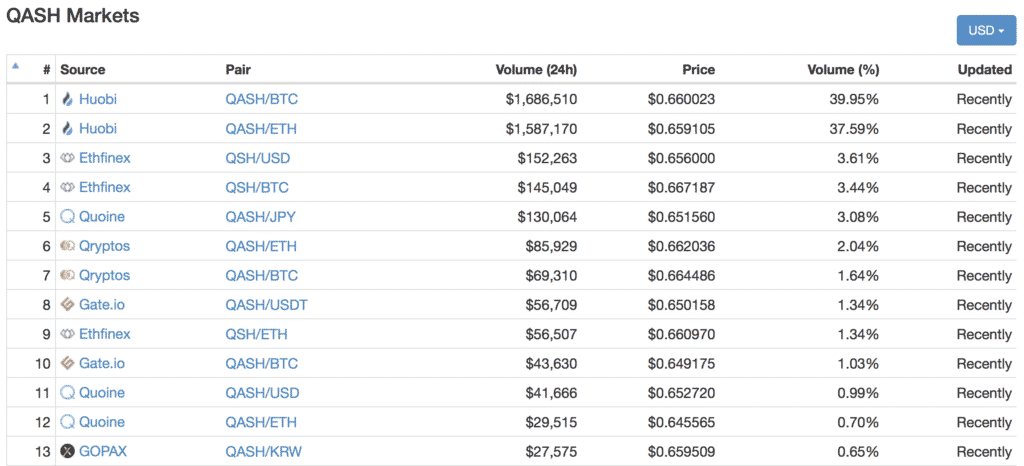The image size is (1024, 466).
Task: Open the Huobi link in row 2
Action: coord(98,129)
